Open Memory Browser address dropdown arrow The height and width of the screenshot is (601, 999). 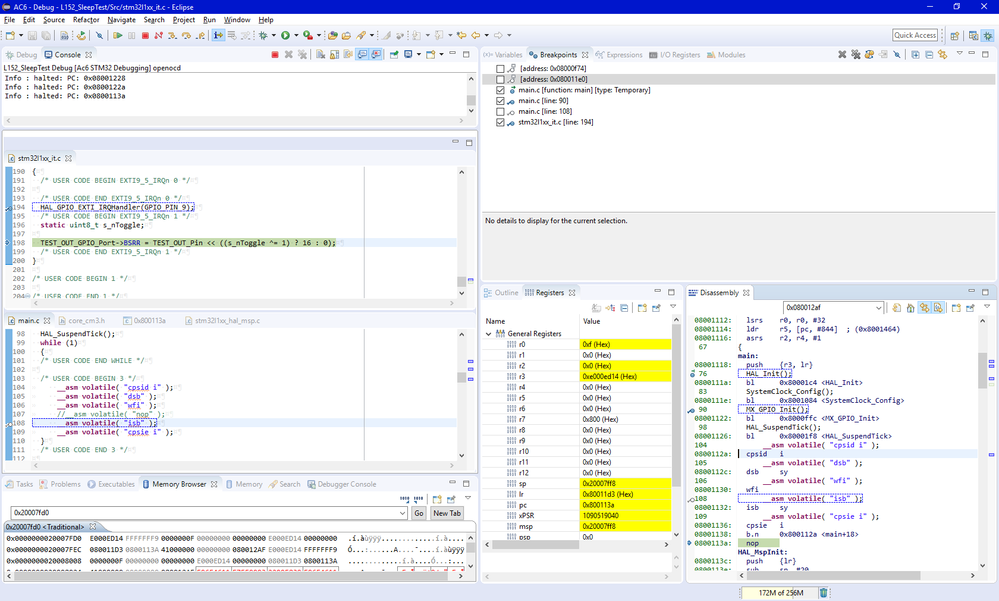[402, 513]
